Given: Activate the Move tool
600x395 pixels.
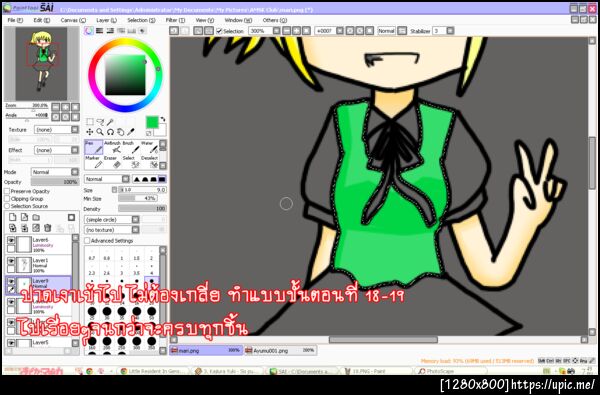Looking at the screenshot, I should point(90,132).
